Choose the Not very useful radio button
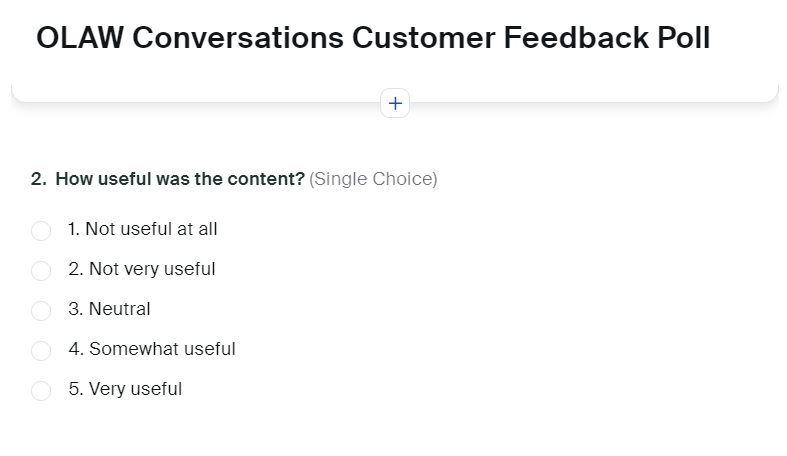This screenshot has width=787, height=456. (41, 271)
